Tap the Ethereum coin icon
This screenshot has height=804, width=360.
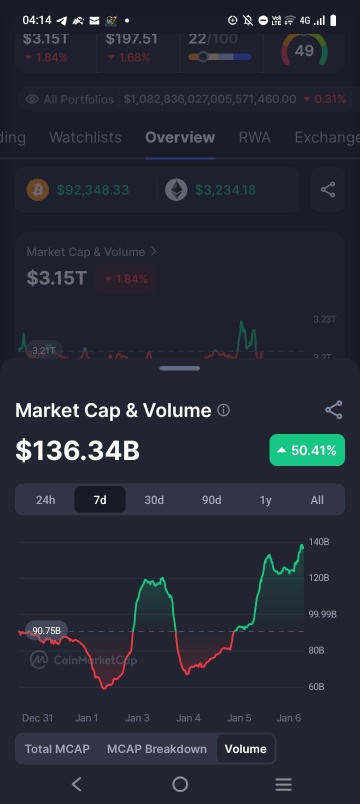176,190
